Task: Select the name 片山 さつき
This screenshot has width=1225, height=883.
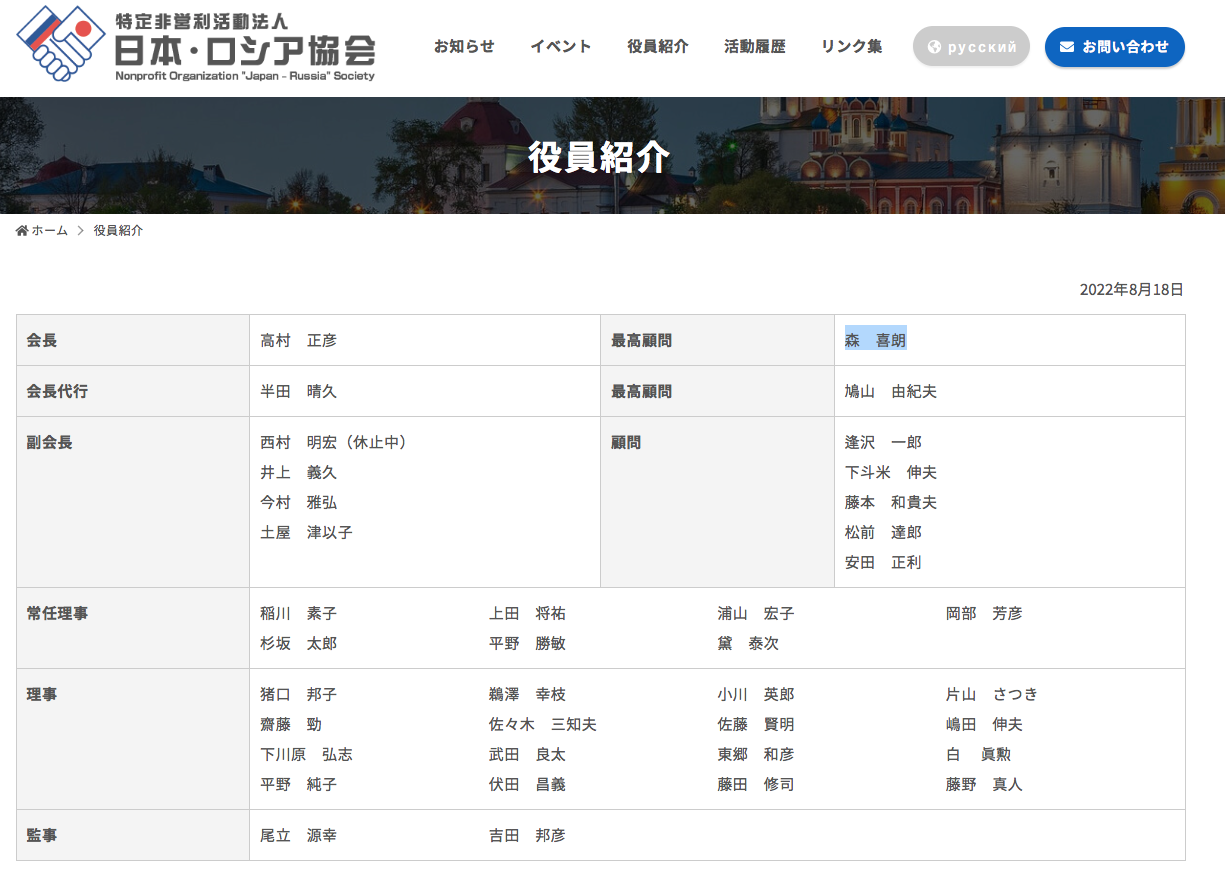Action: (x=992, y=694)
